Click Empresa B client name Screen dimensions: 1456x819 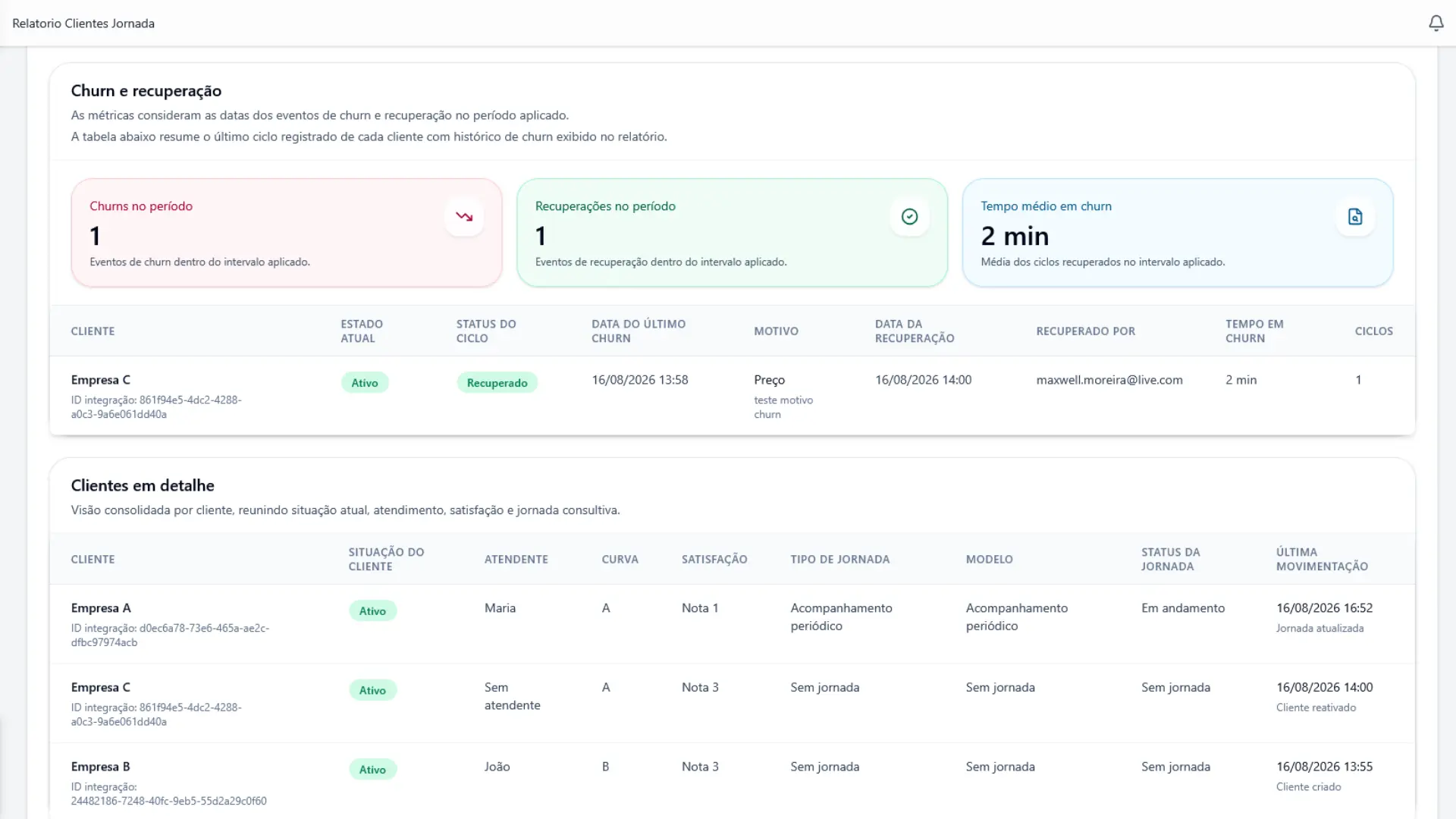(x=100, y=767)
